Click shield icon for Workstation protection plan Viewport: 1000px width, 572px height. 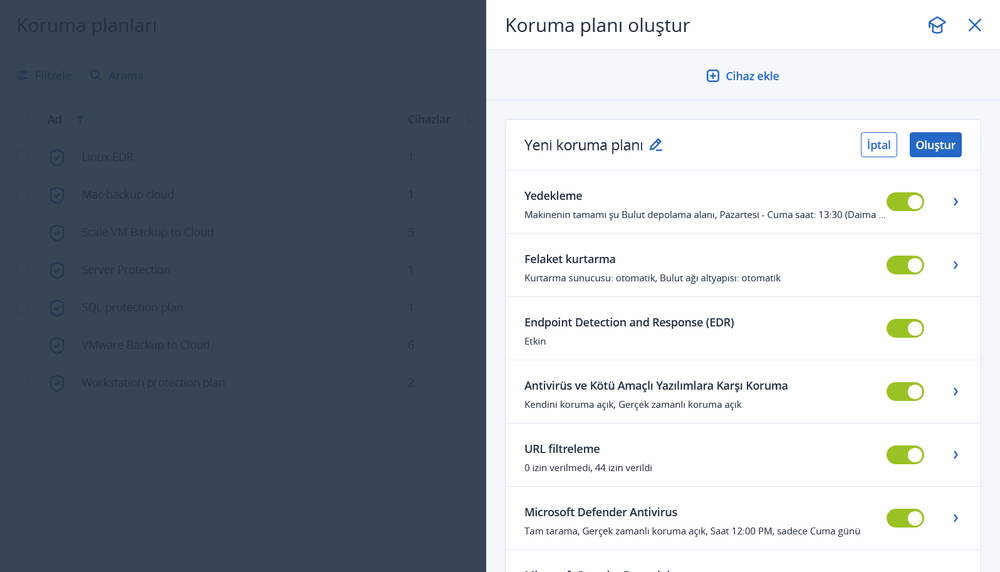57,383
